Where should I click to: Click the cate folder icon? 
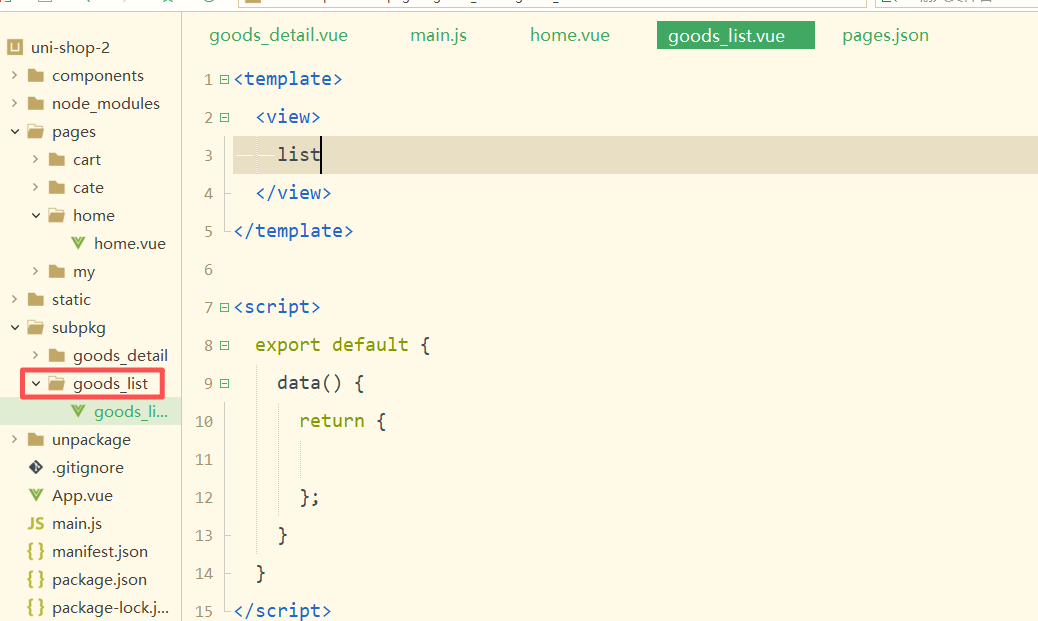[57, 187]
